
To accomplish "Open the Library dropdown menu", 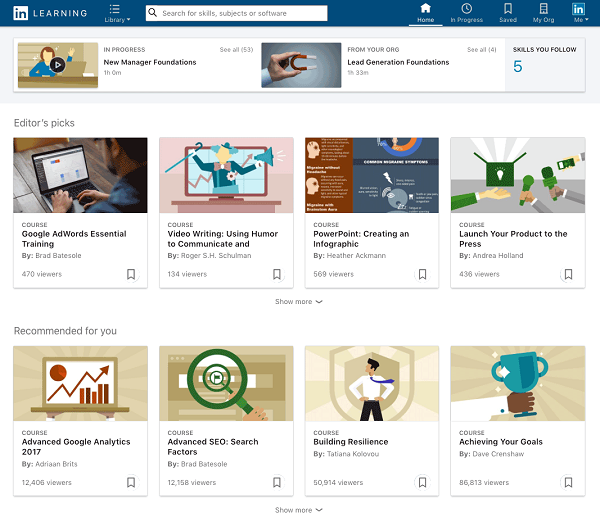I will pos(117,13).
